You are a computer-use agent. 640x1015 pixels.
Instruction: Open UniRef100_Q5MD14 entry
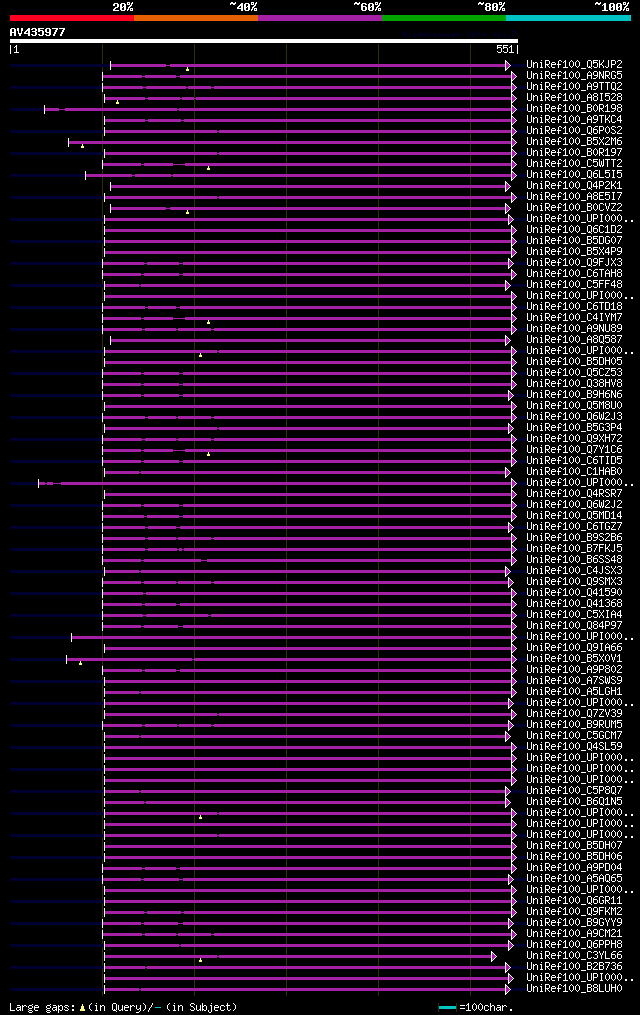click(x=574, y=516)
